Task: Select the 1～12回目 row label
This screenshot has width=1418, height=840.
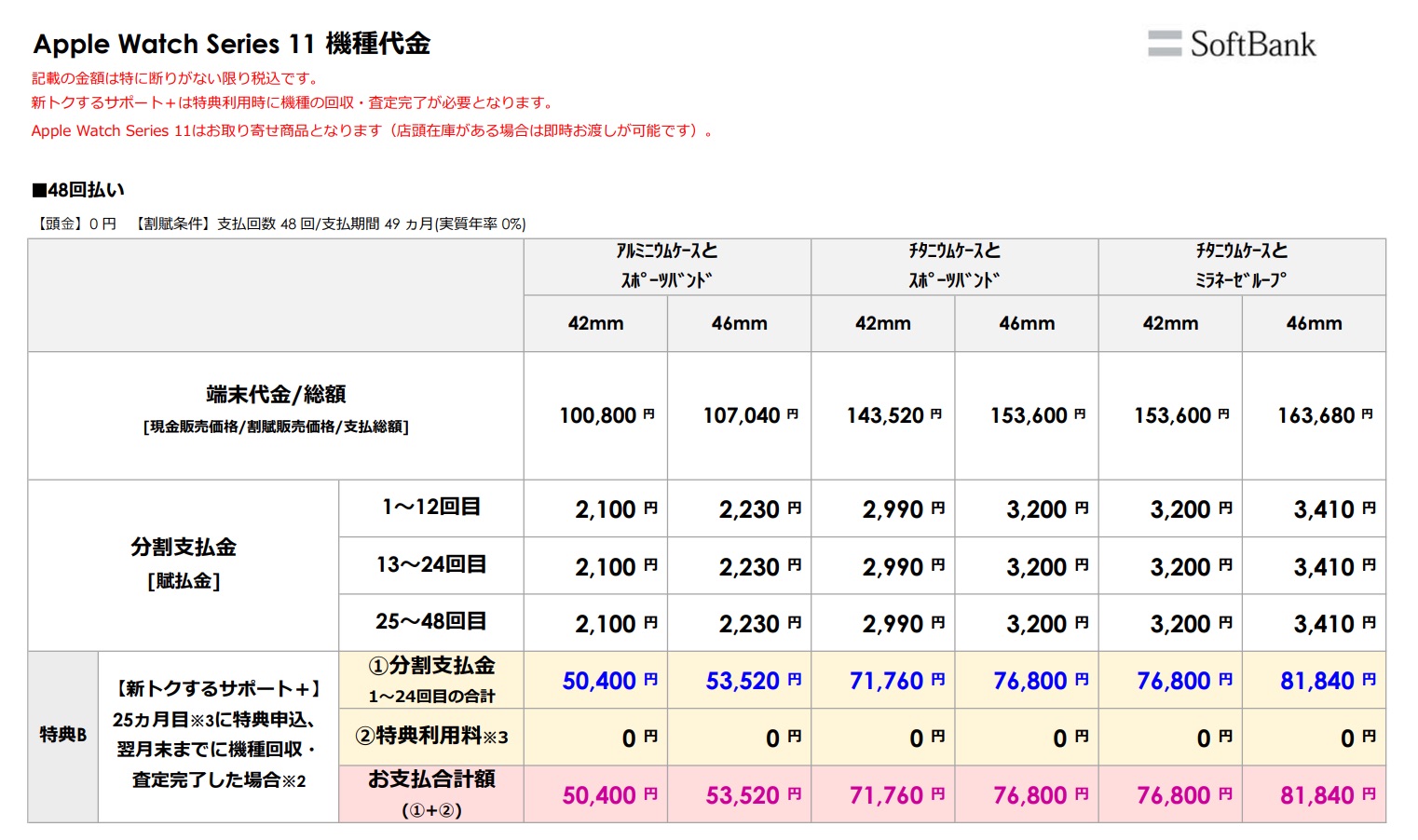Action: [x=430, y=508]
